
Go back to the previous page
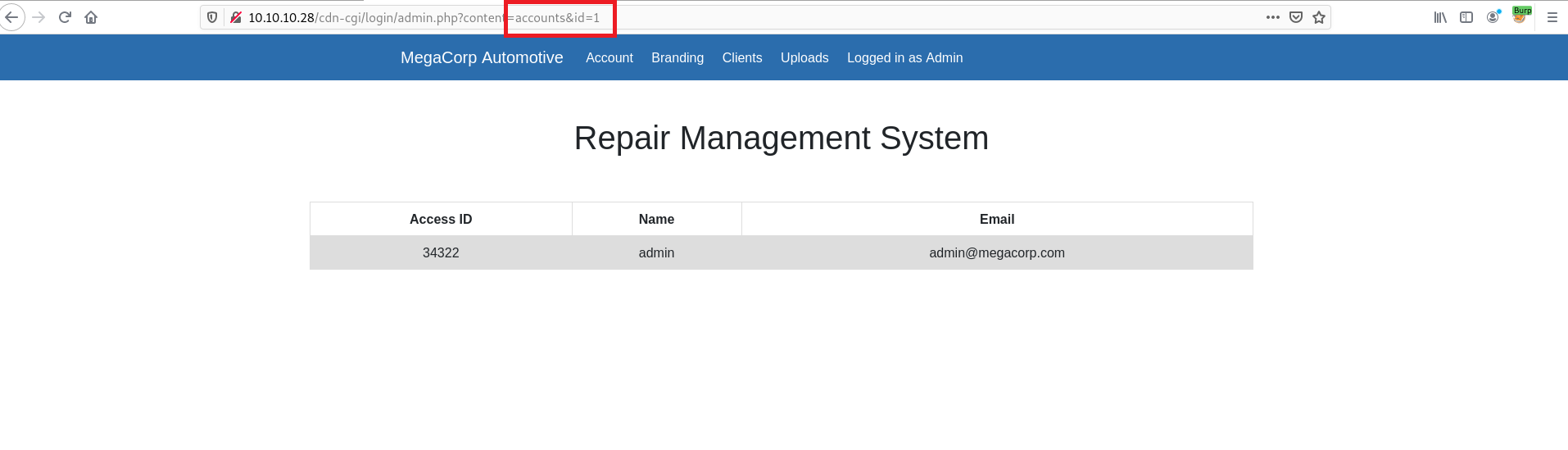click(x=11, y=17)
